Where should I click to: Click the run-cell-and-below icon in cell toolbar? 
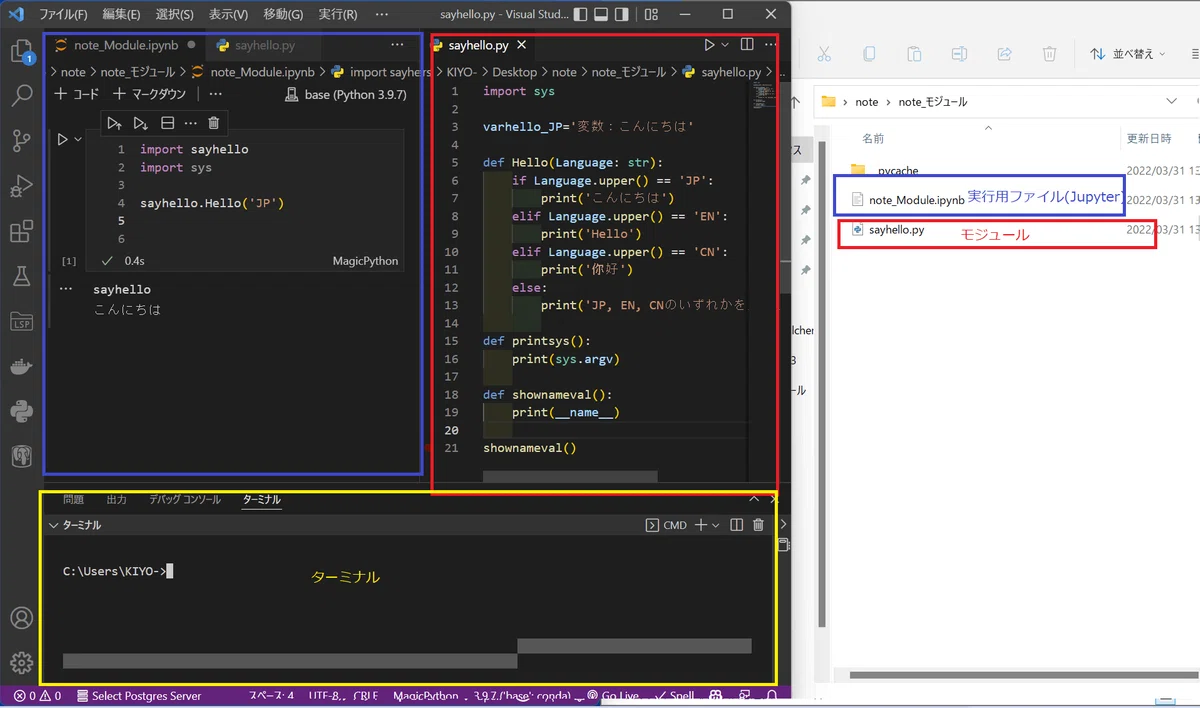[x=141, y=123]
